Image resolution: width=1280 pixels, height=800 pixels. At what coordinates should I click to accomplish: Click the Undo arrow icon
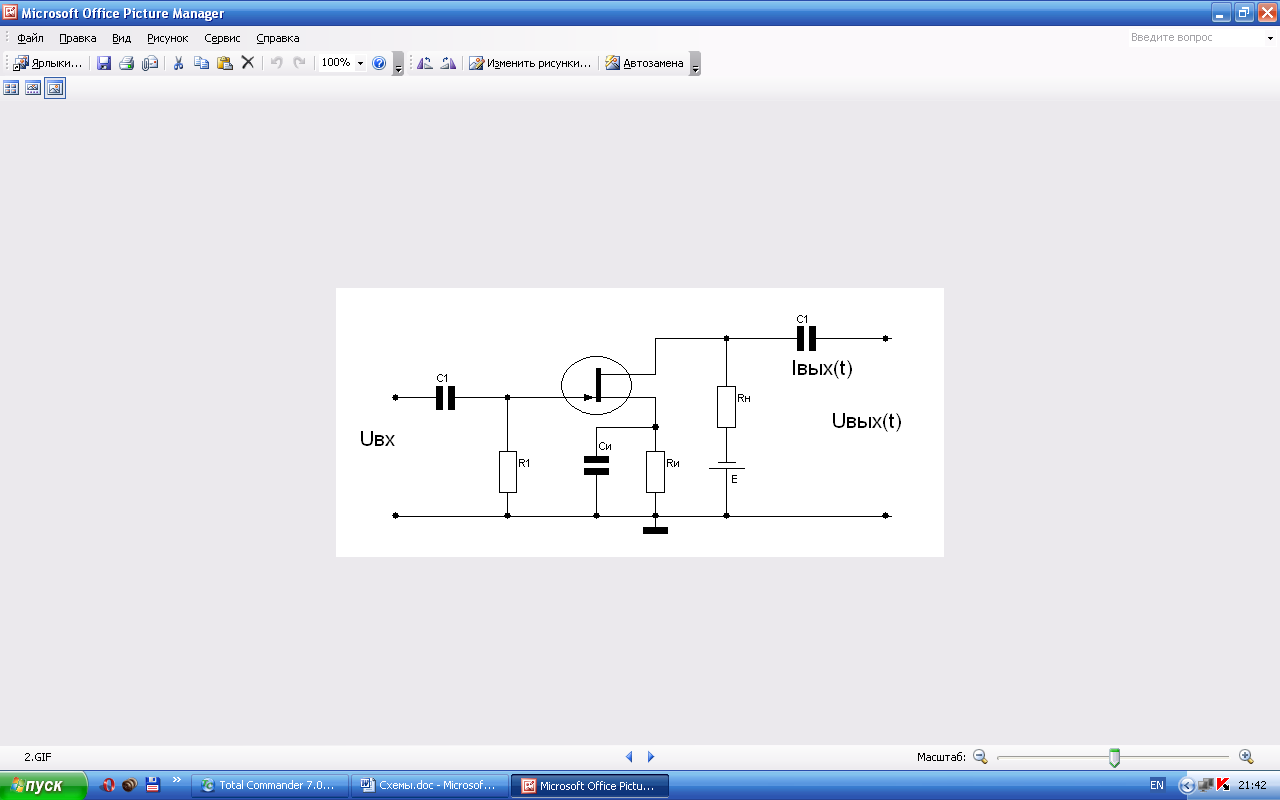pyautogui.click(x=277, y=63)
